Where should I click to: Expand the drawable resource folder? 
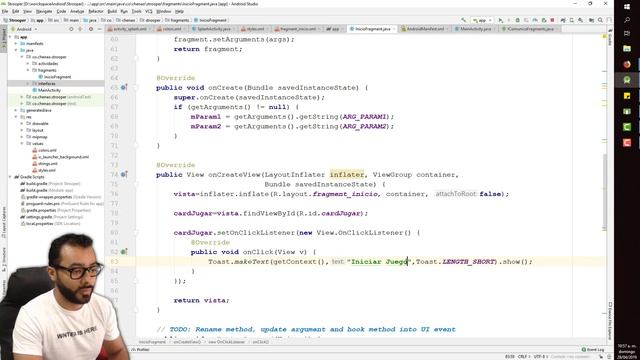22,123
